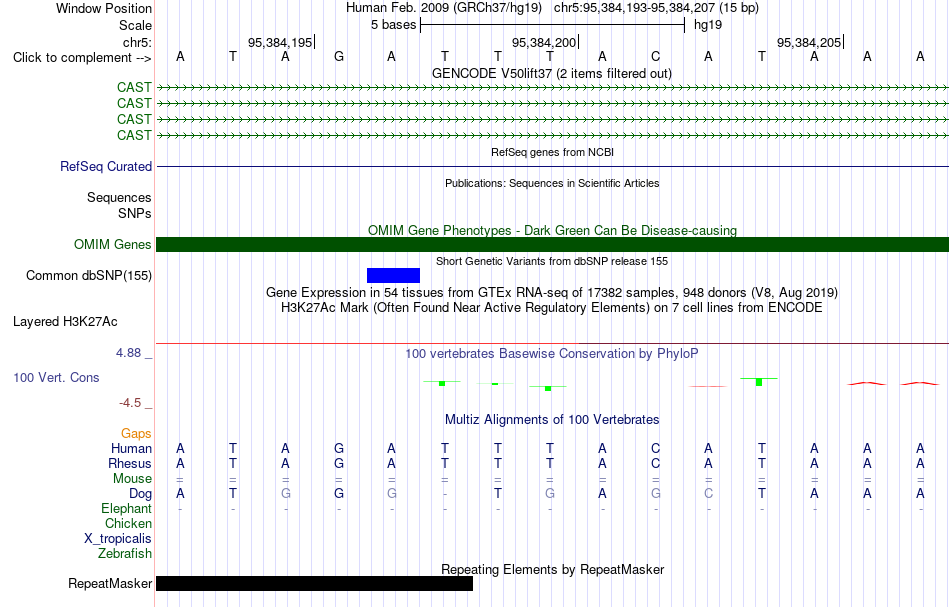Click the chr5: label in the ruler
The height and width of the screenshot is (607, 950).
[138, 42]
